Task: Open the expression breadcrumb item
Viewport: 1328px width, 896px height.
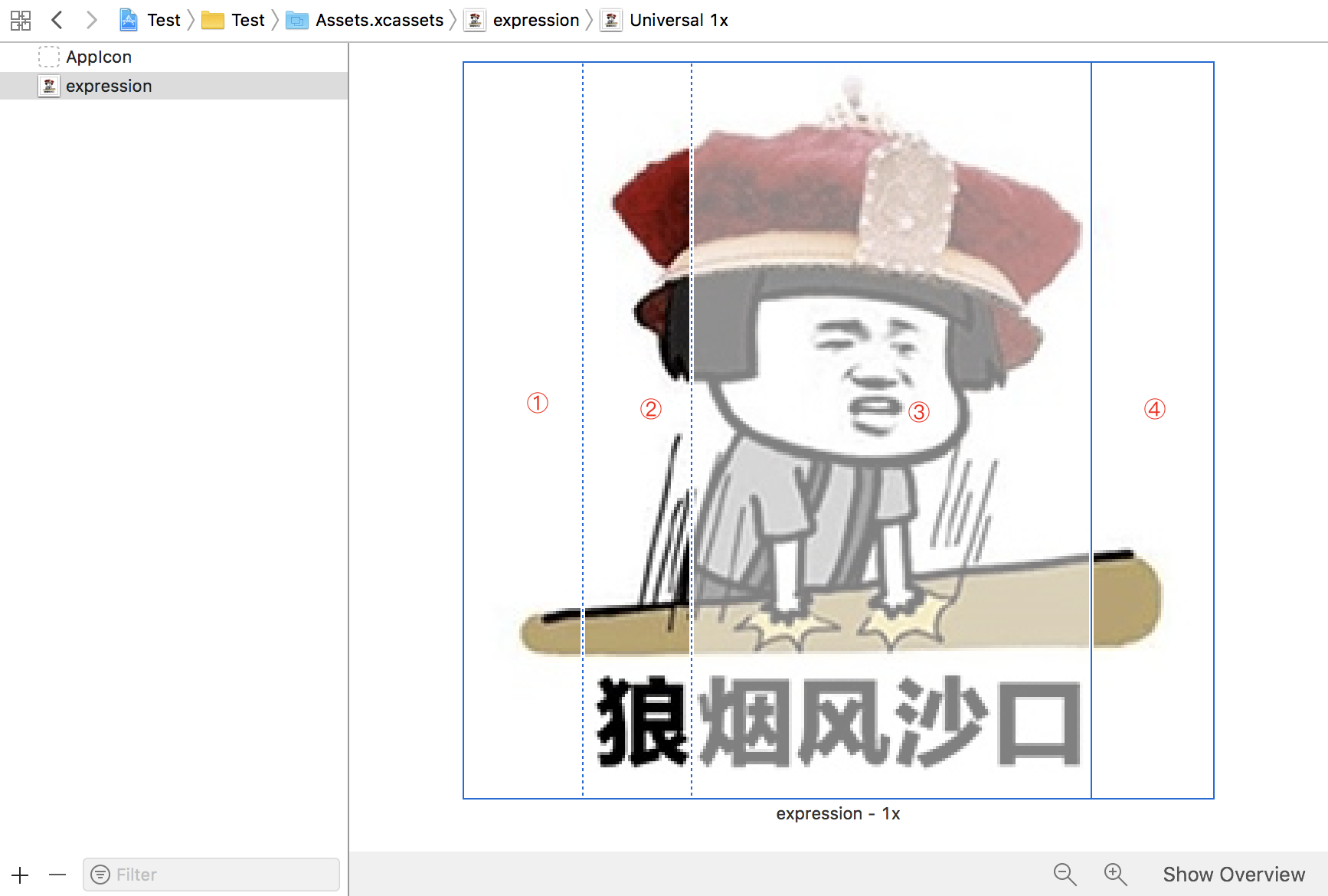Action: tap(536, 20)
